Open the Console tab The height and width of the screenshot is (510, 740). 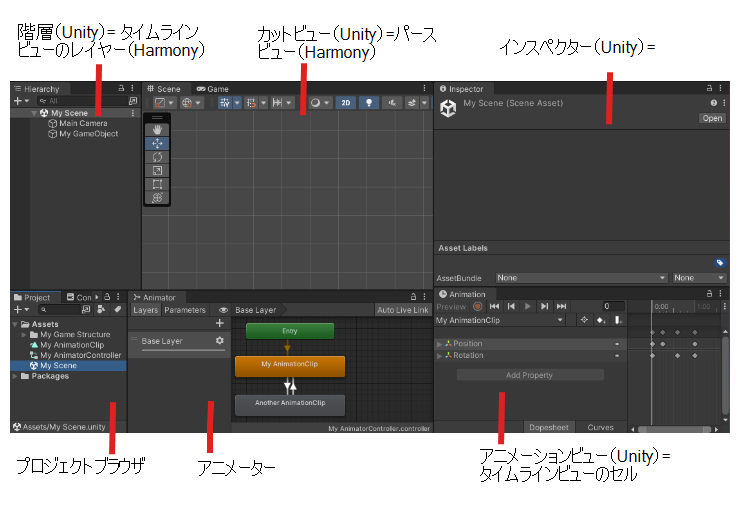[x=79, y=297]
